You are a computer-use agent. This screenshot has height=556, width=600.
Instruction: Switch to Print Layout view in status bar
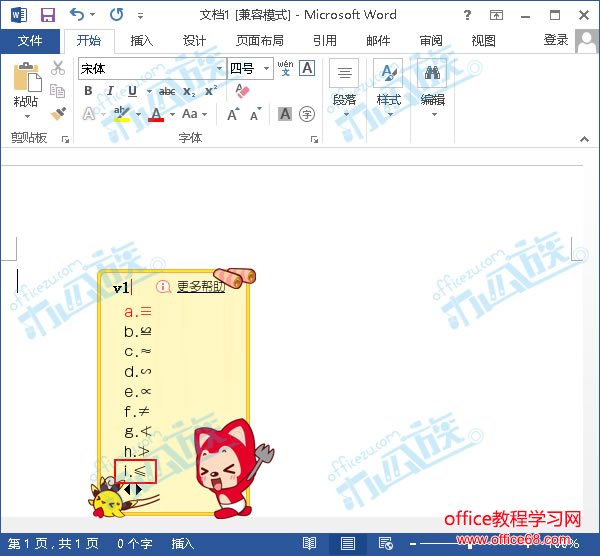(347, 543)
